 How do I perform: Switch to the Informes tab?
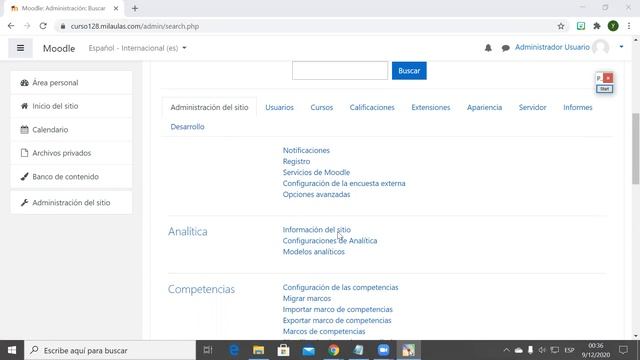[x=578, y=107]
